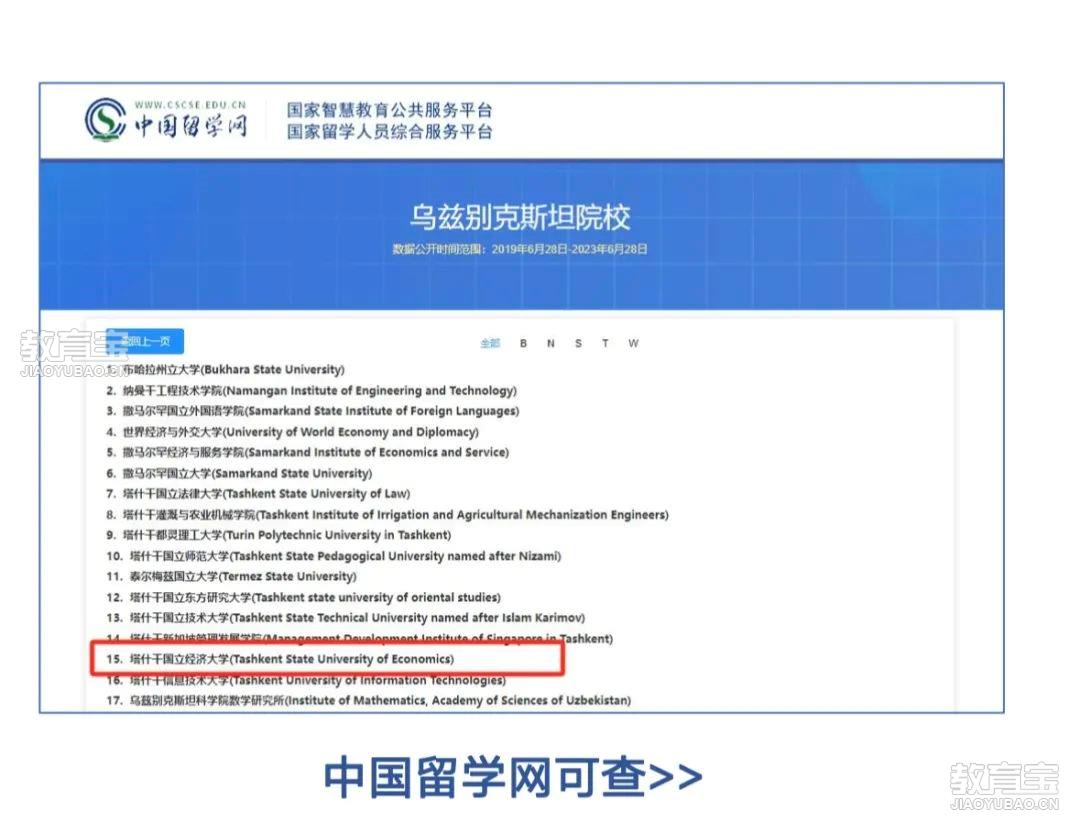This screenshot has height=833, width=1080.
Task: Select the letter T filter
Action: coord(605,343)
